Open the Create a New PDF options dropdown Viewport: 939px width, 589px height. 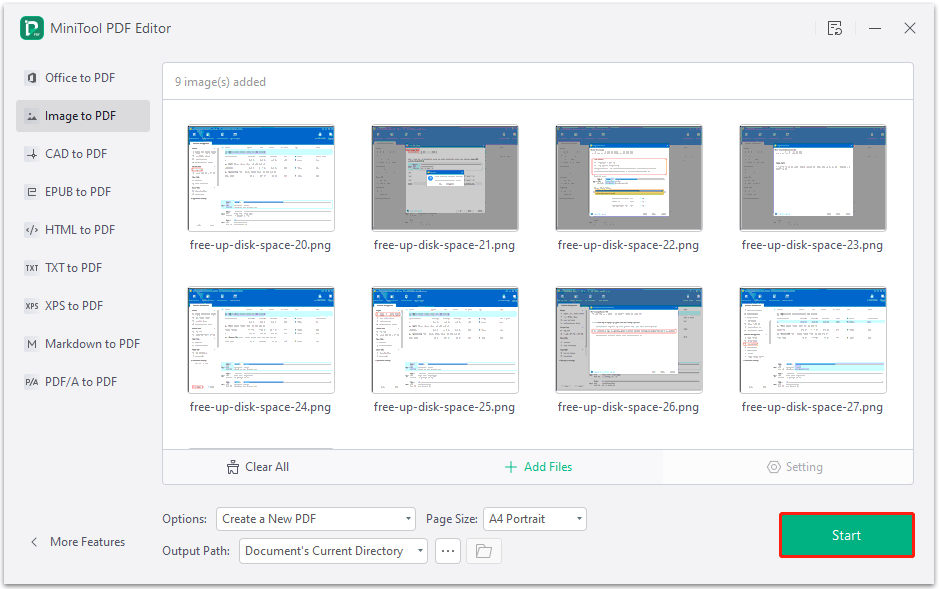point(316,519)
